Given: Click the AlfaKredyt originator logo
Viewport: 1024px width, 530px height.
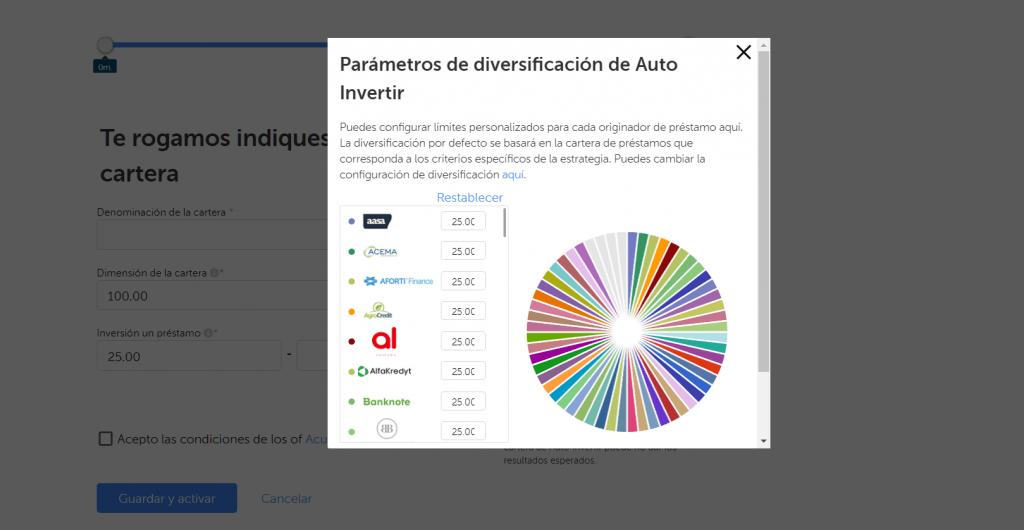Looking at the screenshot, I should coord(385,371).
